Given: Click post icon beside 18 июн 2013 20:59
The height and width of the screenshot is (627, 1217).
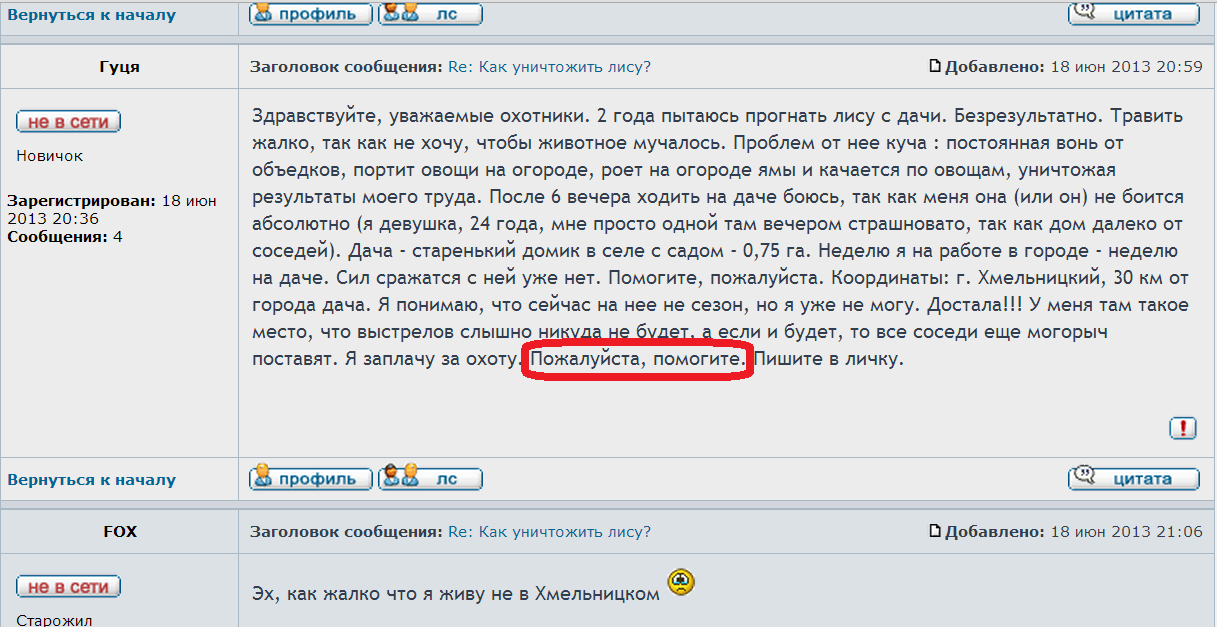Looking at the screenshot, I should coord(935,67).
